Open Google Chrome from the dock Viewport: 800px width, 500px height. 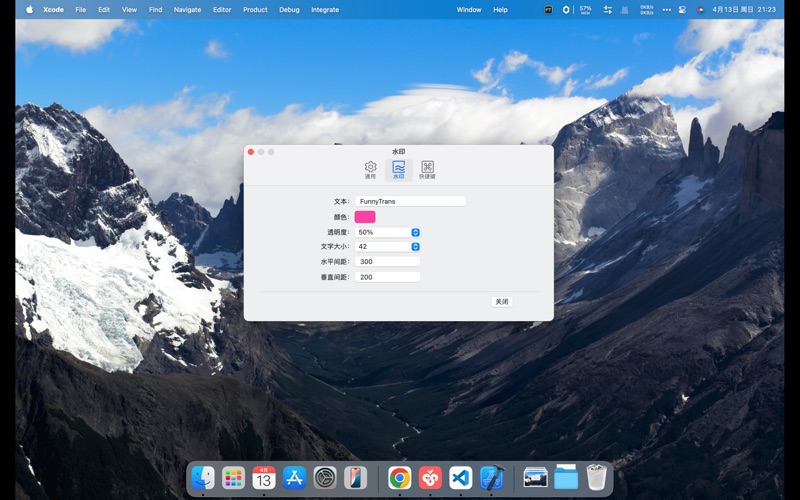point(399,478)
